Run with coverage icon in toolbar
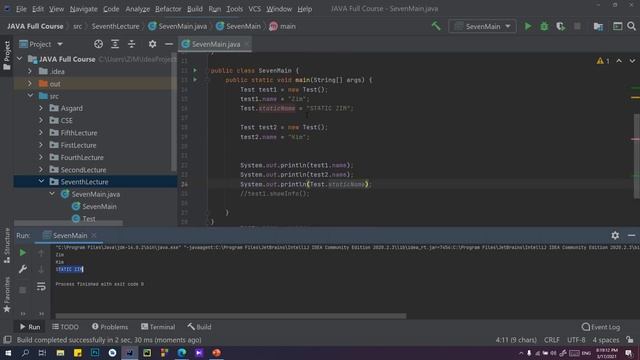640x360 pixels. 560,26
